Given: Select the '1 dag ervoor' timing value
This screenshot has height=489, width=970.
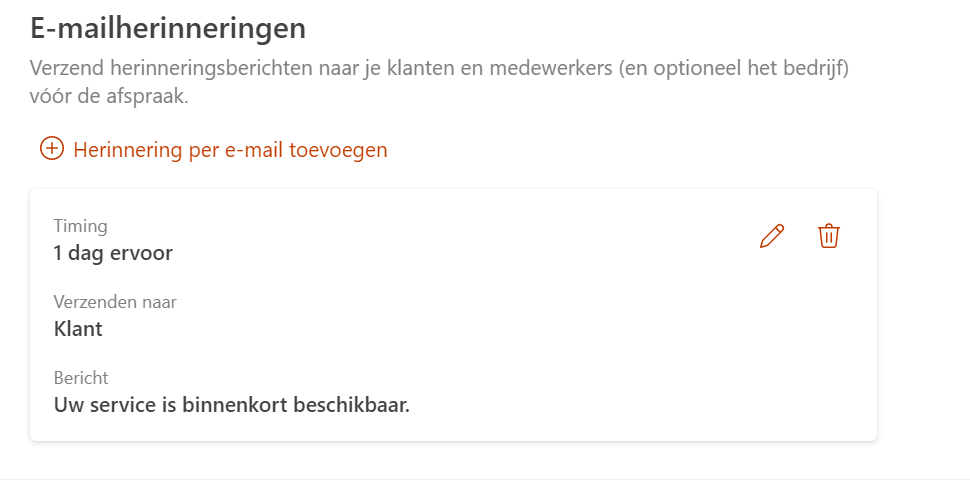Looking at the screenshot, I should click(x=113, y=253).
